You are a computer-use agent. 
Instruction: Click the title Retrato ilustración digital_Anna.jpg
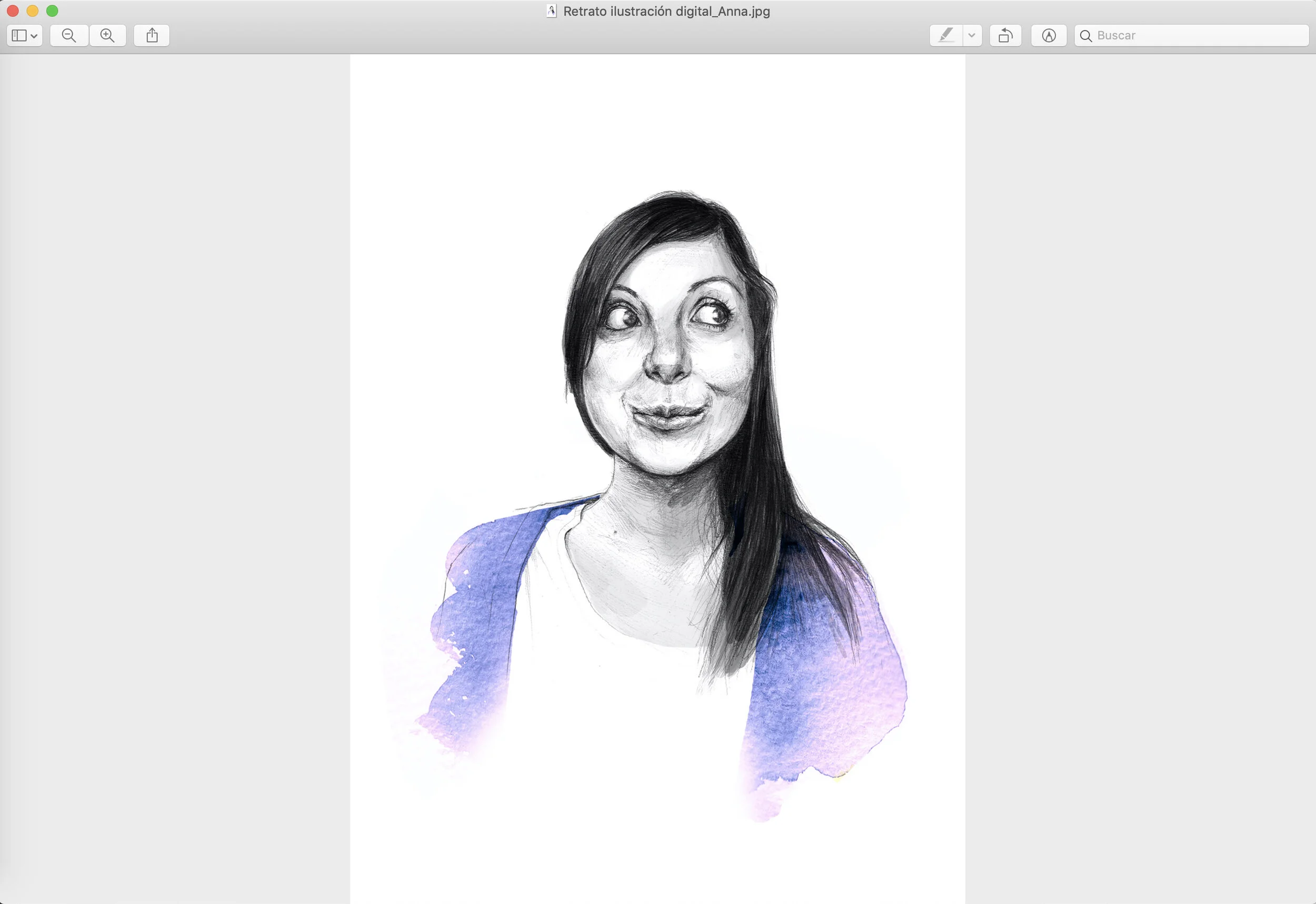tap(666, 12)
